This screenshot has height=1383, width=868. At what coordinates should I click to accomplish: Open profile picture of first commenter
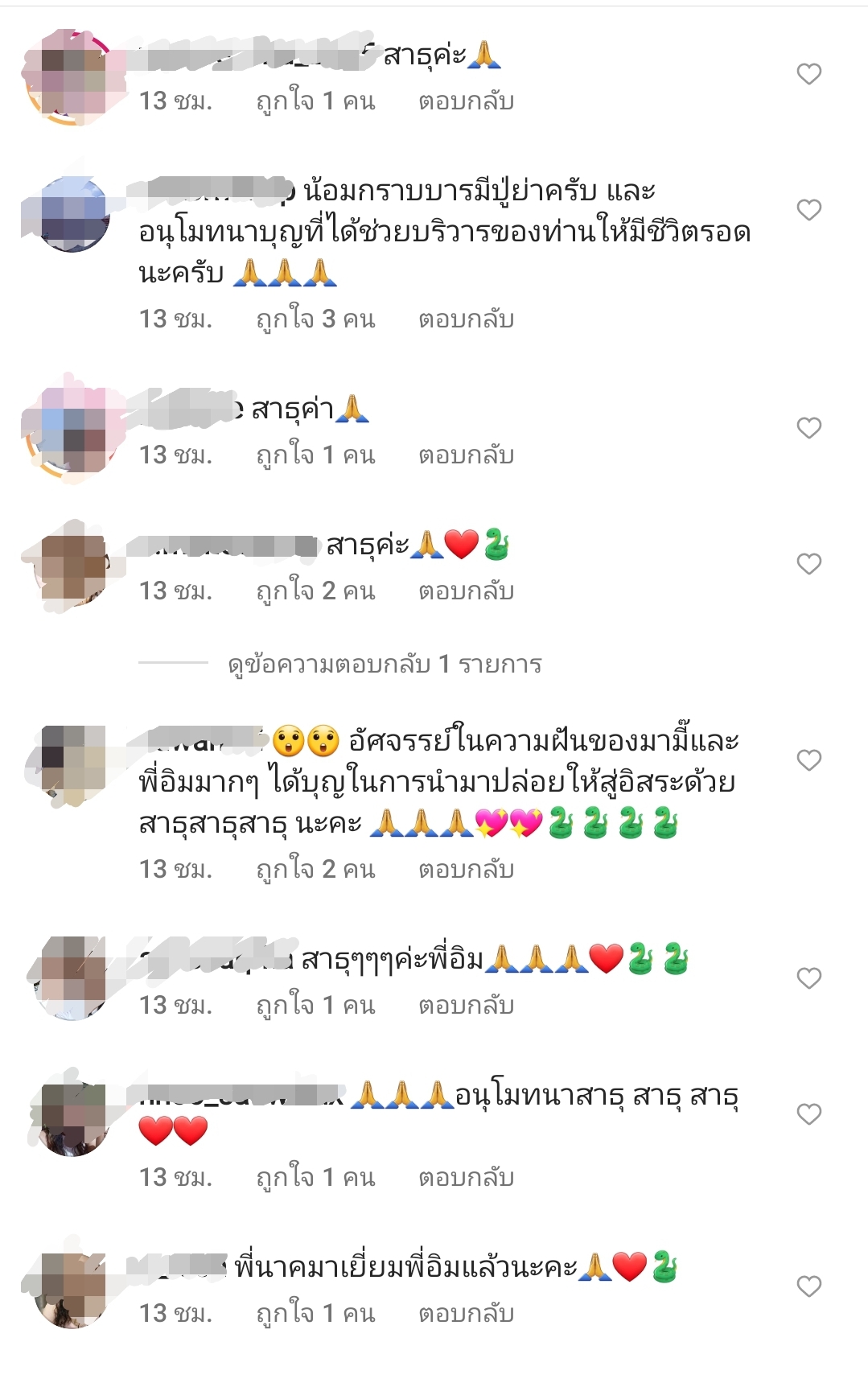pyautogui.click(x=72, y=78)
